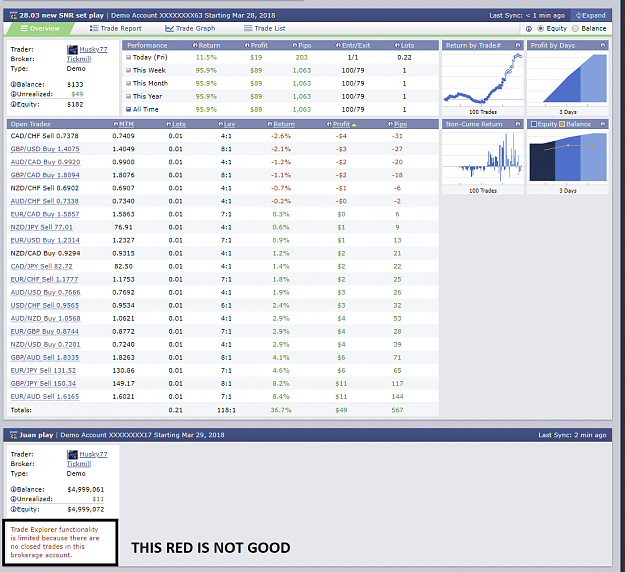Click the account icon beside 'Juan play' title
This screenshot has width=625, height=572.
[x=13, y=435]
